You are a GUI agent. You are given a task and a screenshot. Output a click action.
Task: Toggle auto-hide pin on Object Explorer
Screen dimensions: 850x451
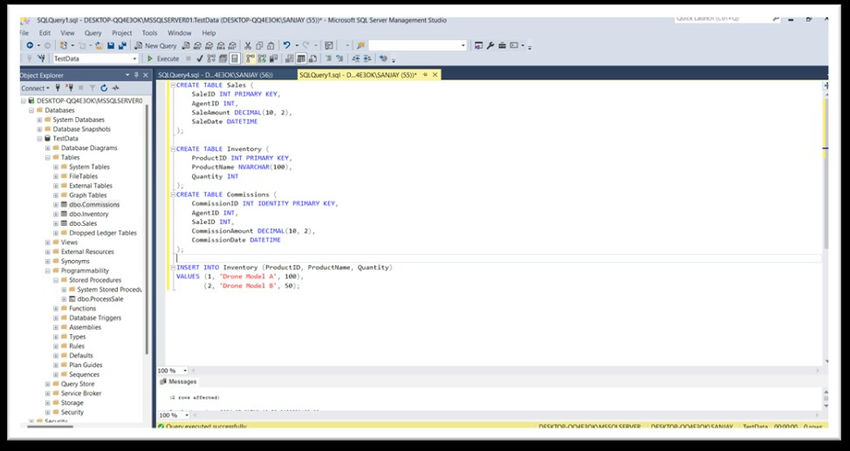[x=137, y=75]
